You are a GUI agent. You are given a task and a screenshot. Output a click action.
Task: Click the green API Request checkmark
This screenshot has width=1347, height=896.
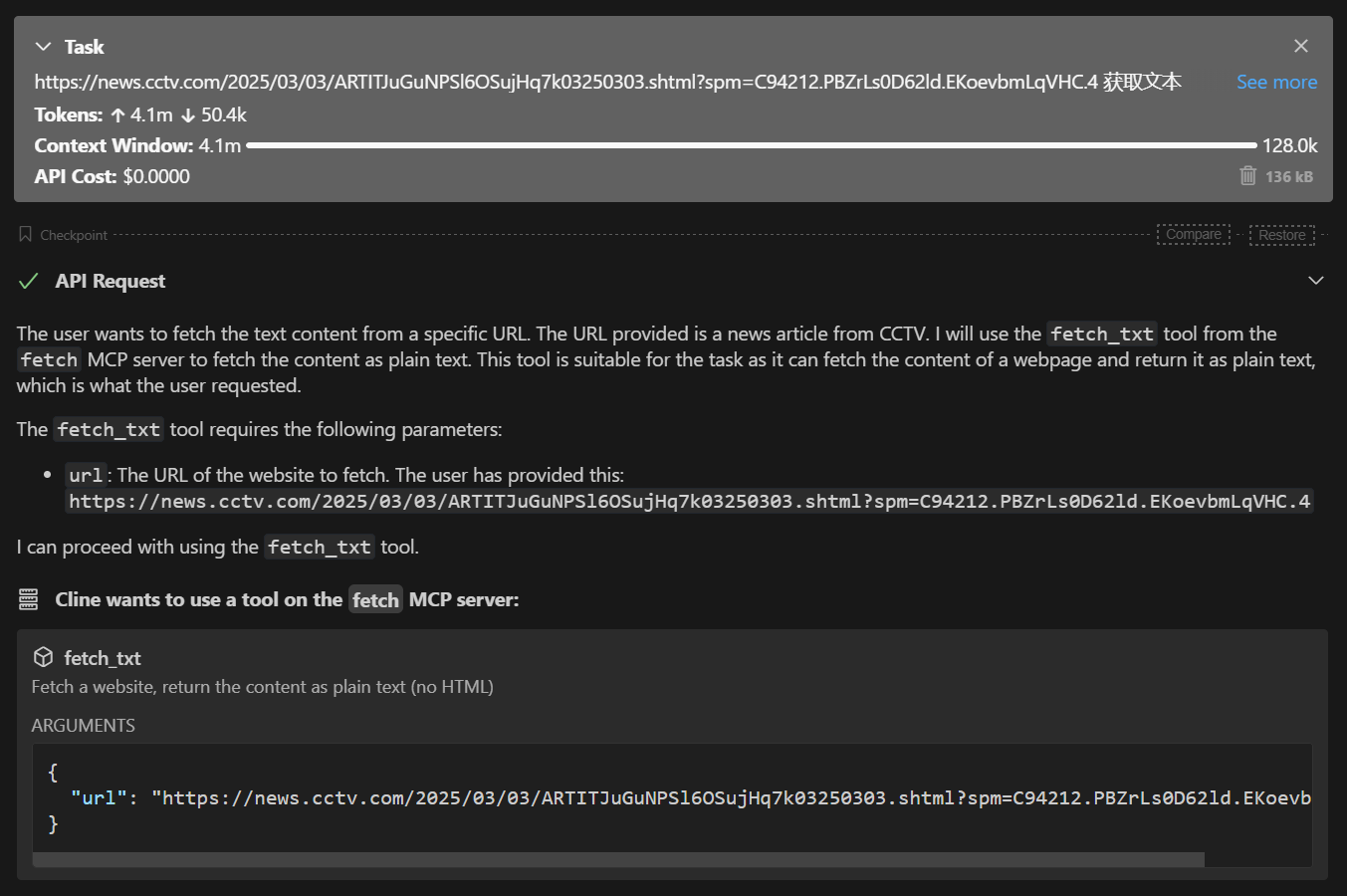tap(29, 282)
